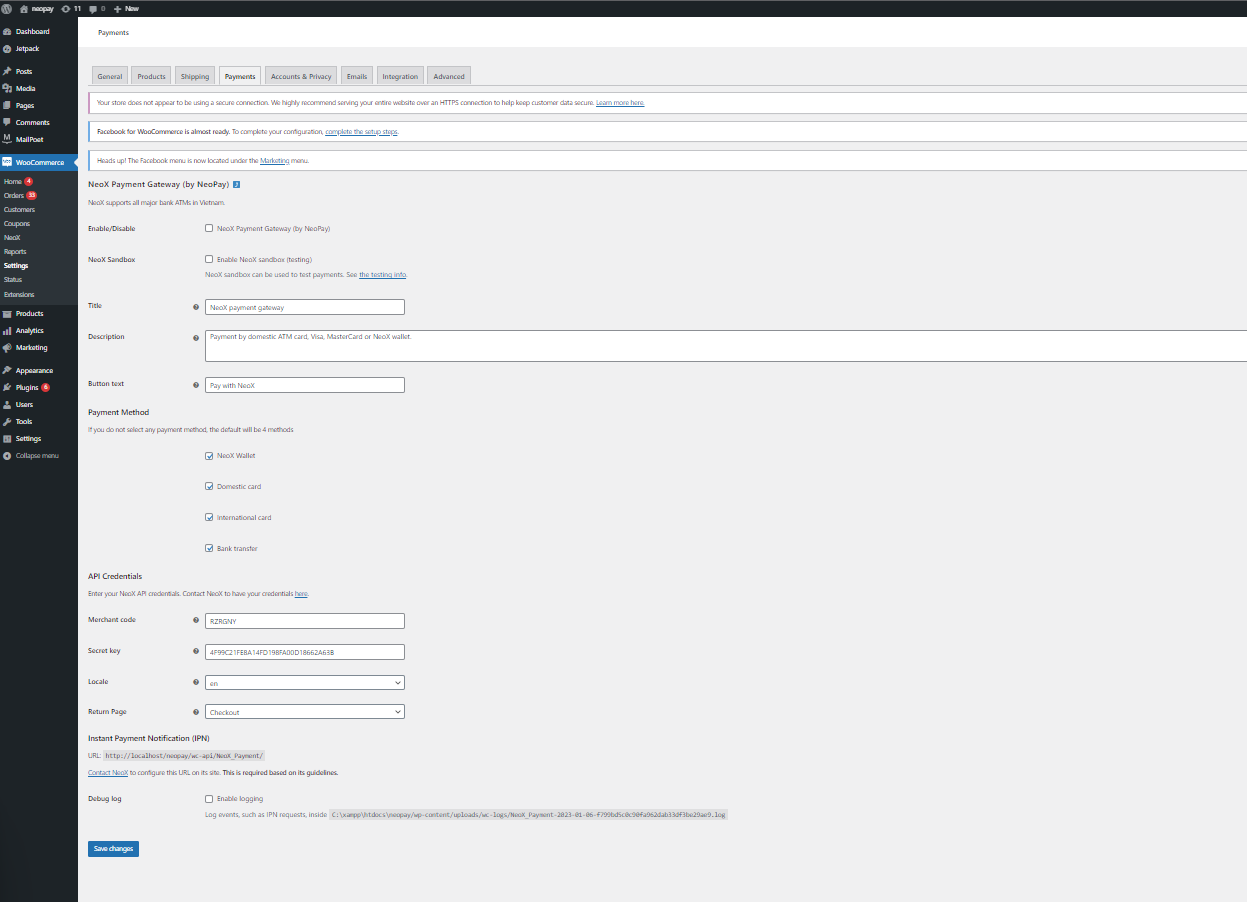
Task: Click the Contact NeoX link
Action: [x=108, y=773]
